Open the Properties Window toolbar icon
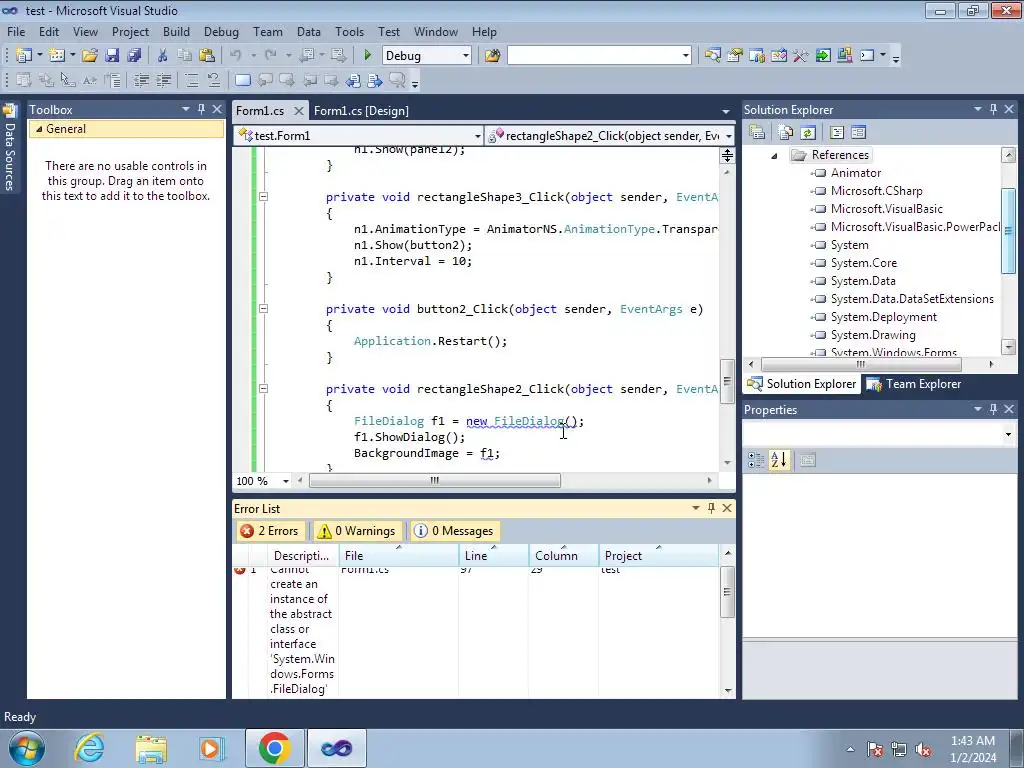Screen dimensions: 1024x768 point(735,56)
